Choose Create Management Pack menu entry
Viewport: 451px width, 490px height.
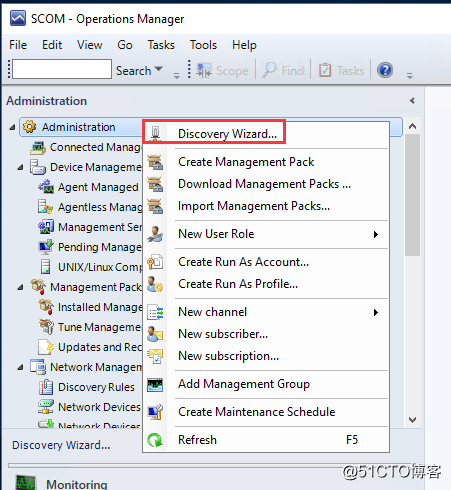pyautogui.click(x=266, y=162)
